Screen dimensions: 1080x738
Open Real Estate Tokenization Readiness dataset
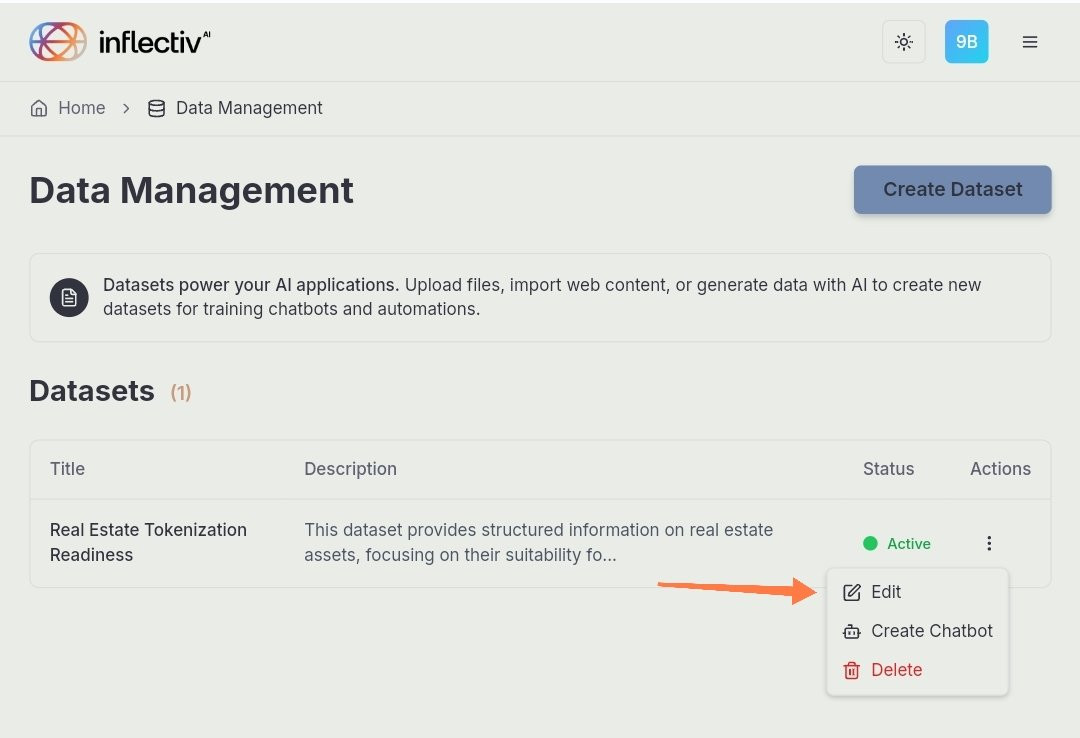[148, 542]
